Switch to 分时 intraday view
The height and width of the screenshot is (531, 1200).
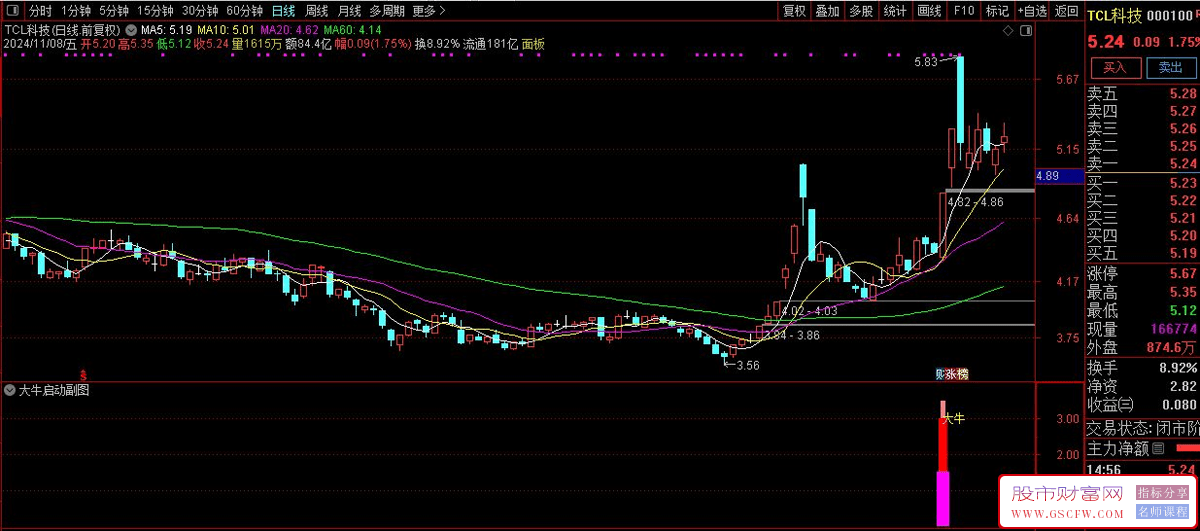[x=41, y=11]
